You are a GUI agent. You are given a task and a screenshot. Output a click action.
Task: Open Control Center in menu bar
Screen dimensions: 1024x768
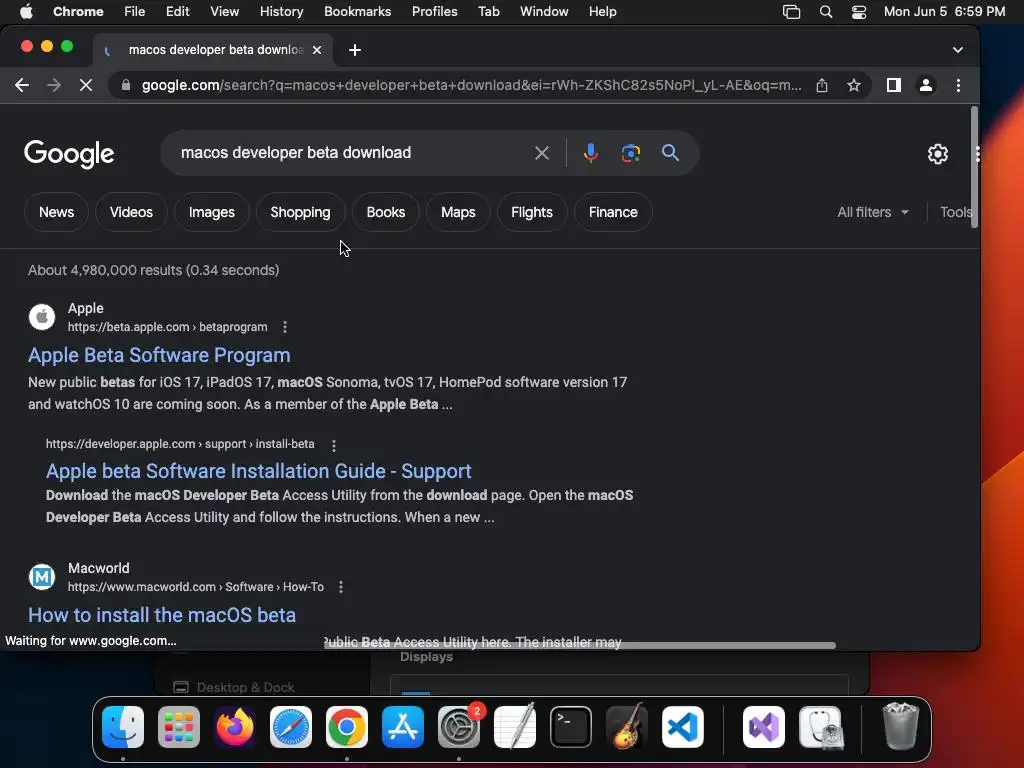859,11
